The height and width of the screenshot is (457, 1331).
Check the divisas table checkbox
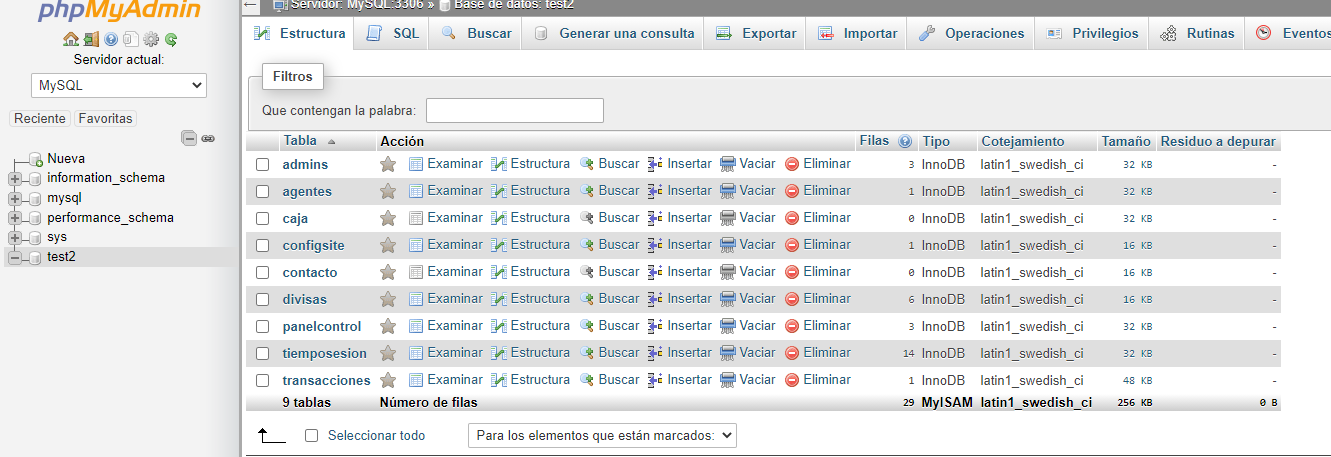click(x=262, y=299)
